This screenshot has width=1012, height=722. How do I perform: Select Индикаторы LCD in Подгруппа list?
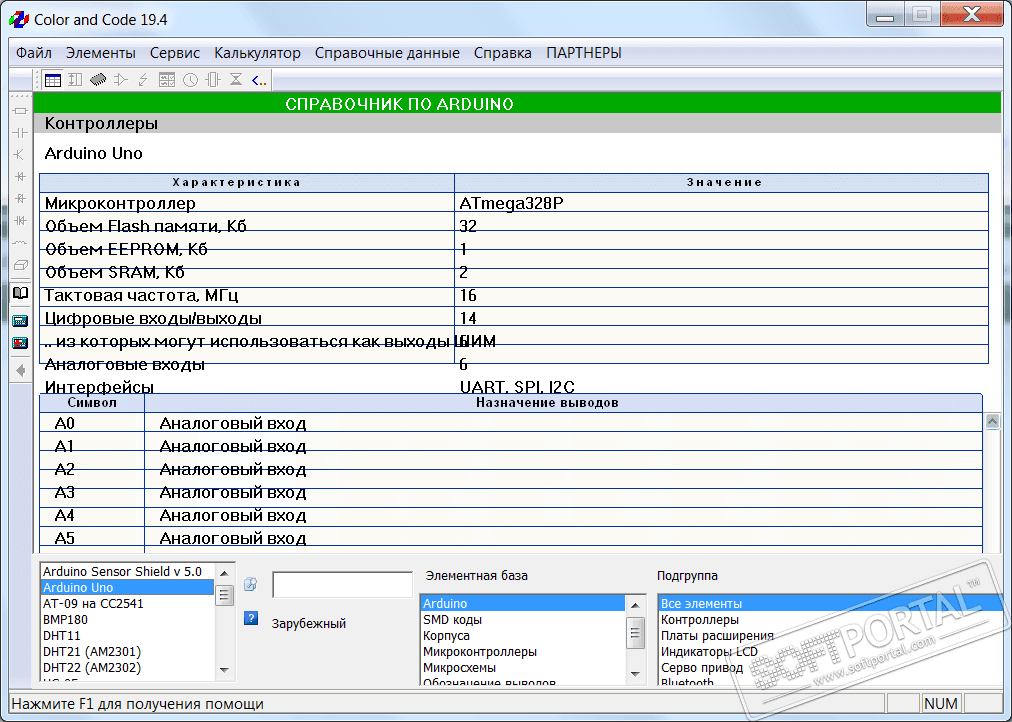pos(833,652)
